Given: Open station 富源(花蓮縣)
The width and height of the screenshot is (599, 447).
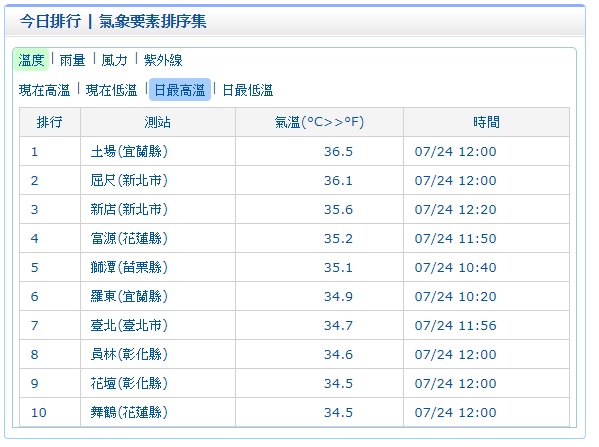Looking at the screenshot, I should pos(129,238).
